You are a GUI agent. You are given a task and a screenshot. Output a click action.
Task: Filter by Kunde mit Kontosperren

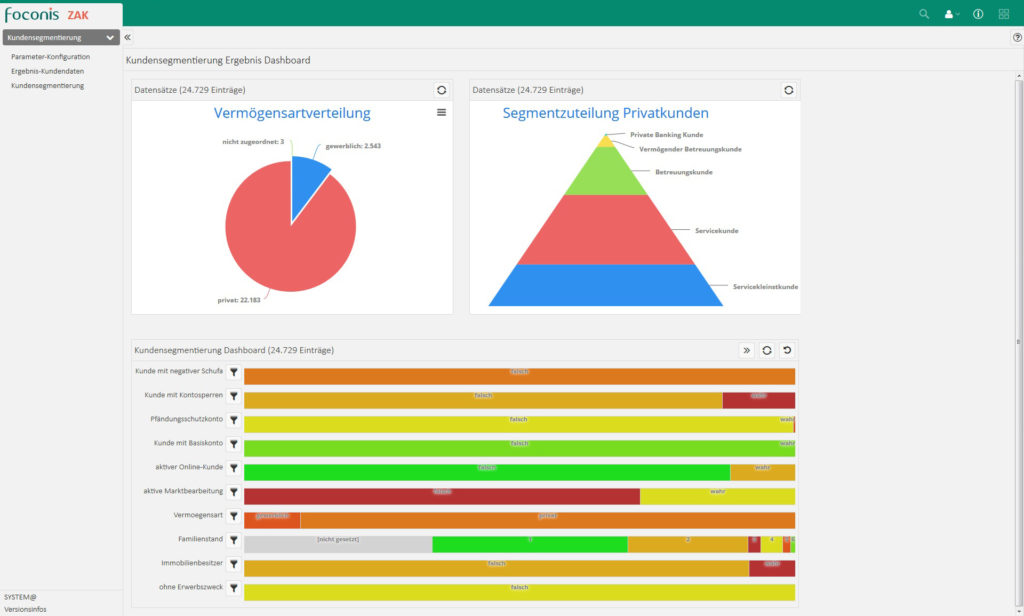point(233,397)
